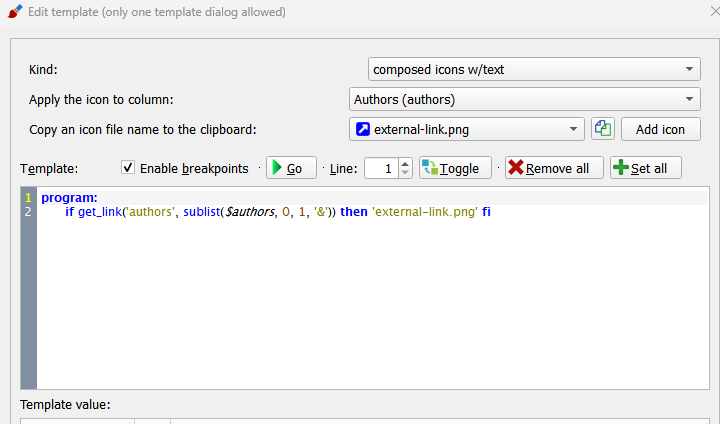
Task: Click empty area in the template editor
Action: 370,310
